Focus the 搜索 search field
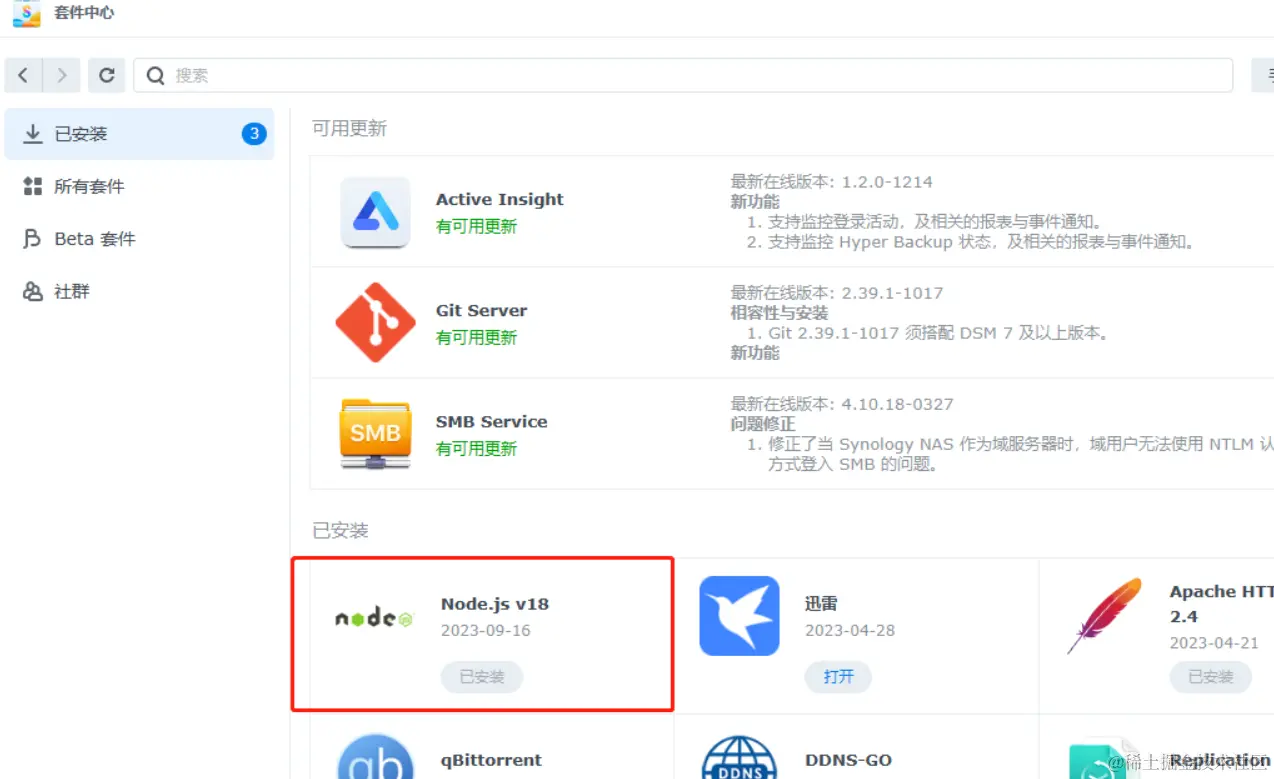This screenshot has height=779, width=1274. (683, 75)
